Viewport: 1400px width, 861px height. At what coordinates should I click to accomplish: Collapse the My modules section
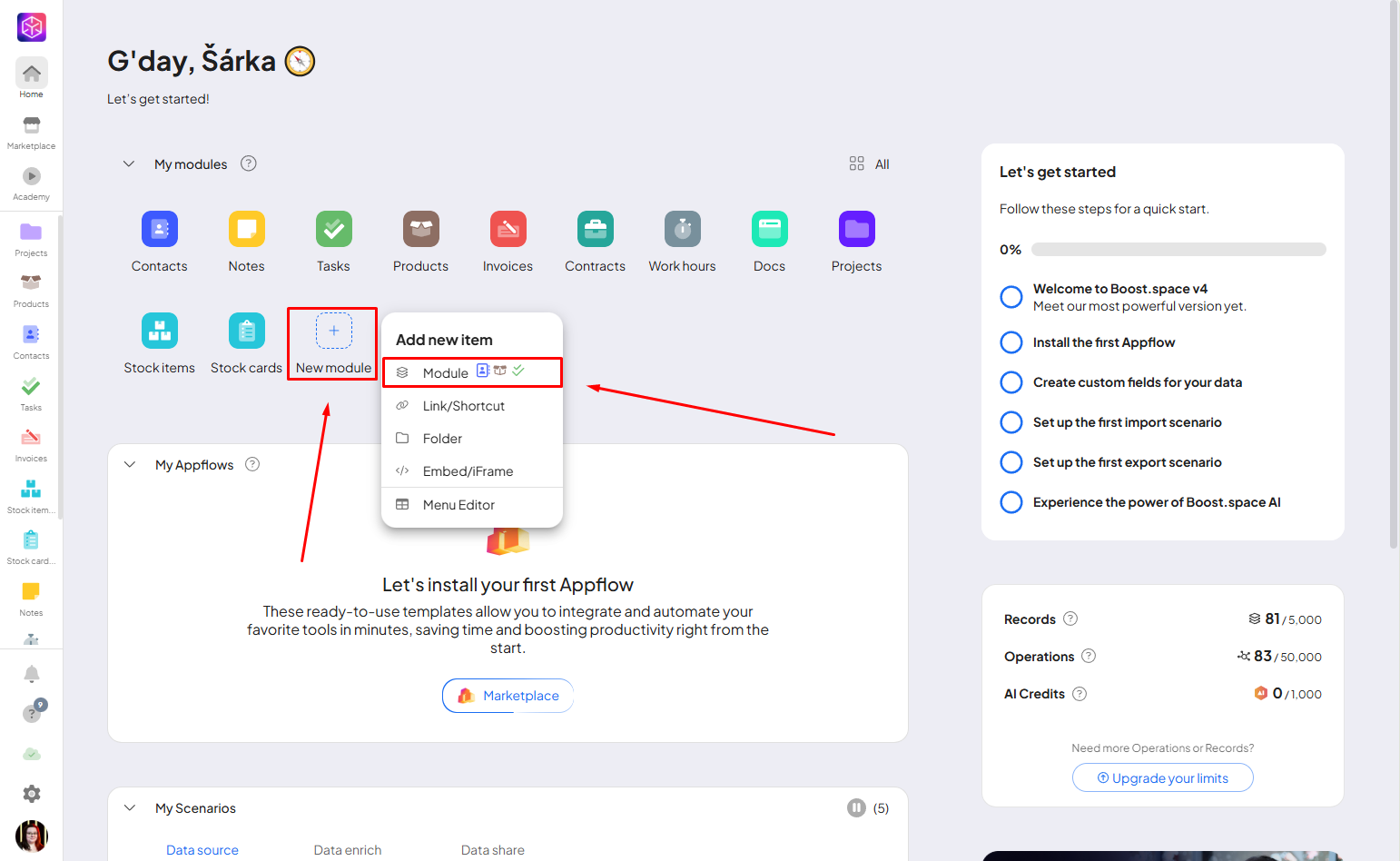point(129,164)
